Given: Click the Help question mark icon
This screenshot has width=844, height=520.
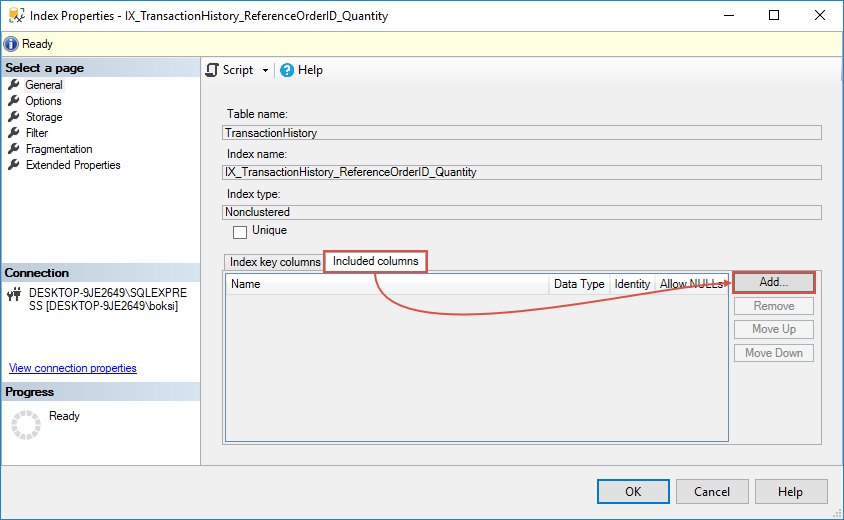Looking at the screenshot, I should click(x=287, y=70).
